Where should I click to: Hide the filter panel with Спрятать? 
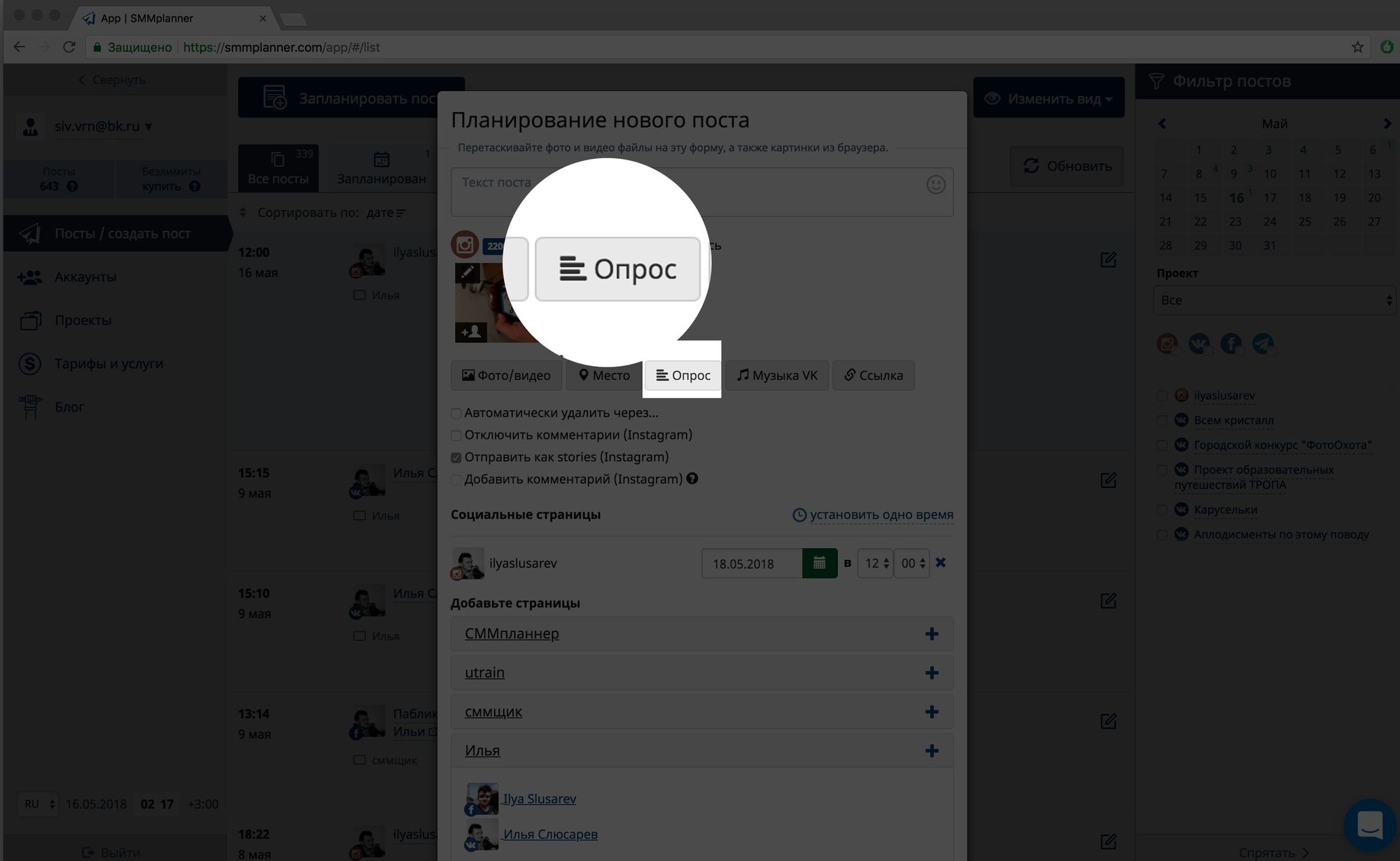click(1273, 853)
